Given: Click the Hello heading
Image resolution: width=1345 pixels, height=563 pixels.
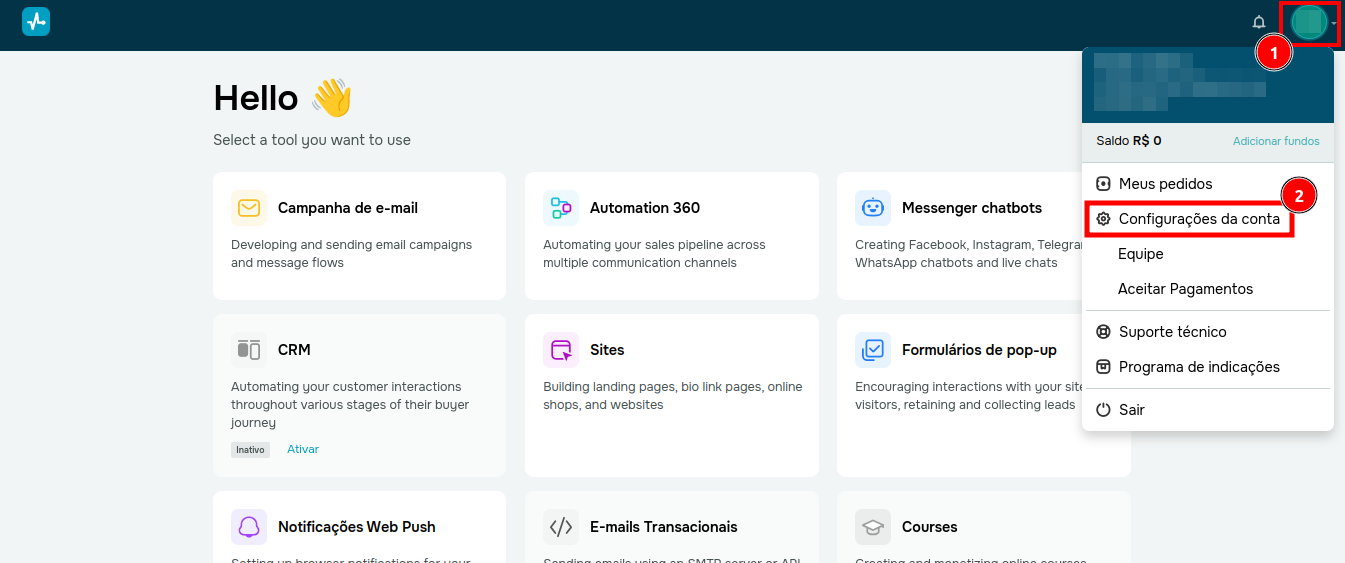Looking at the screenshot, I should pos(256,98).
